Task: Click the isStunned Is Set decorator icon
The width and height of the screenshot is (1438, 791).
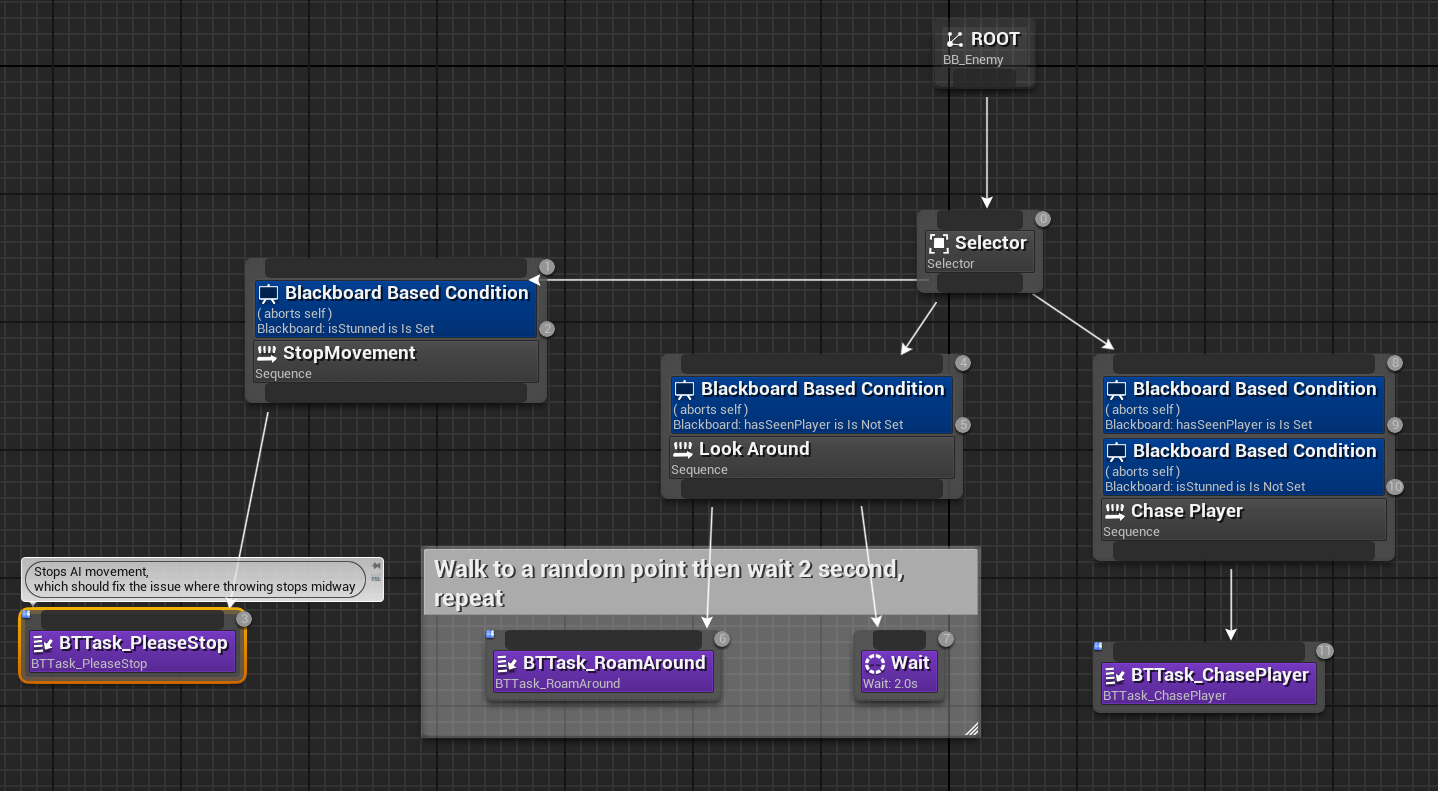Action: (x=268, y=294)
